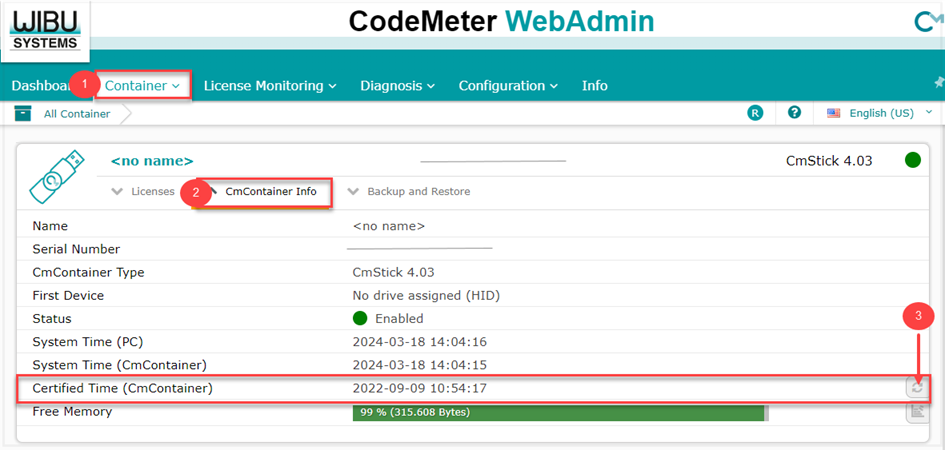Select the Status row label
The image size is (945, 450).
click(x=52, y=318)
